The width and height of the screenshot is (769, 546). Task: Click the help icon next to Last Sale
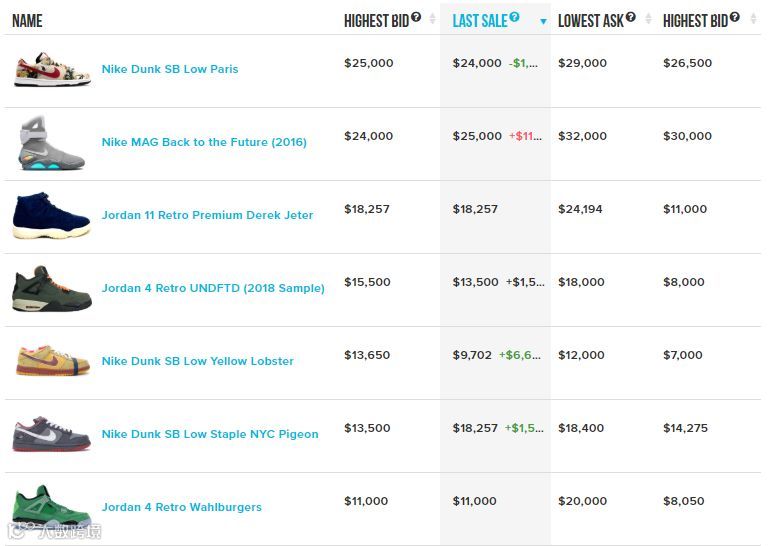point(514,17)
